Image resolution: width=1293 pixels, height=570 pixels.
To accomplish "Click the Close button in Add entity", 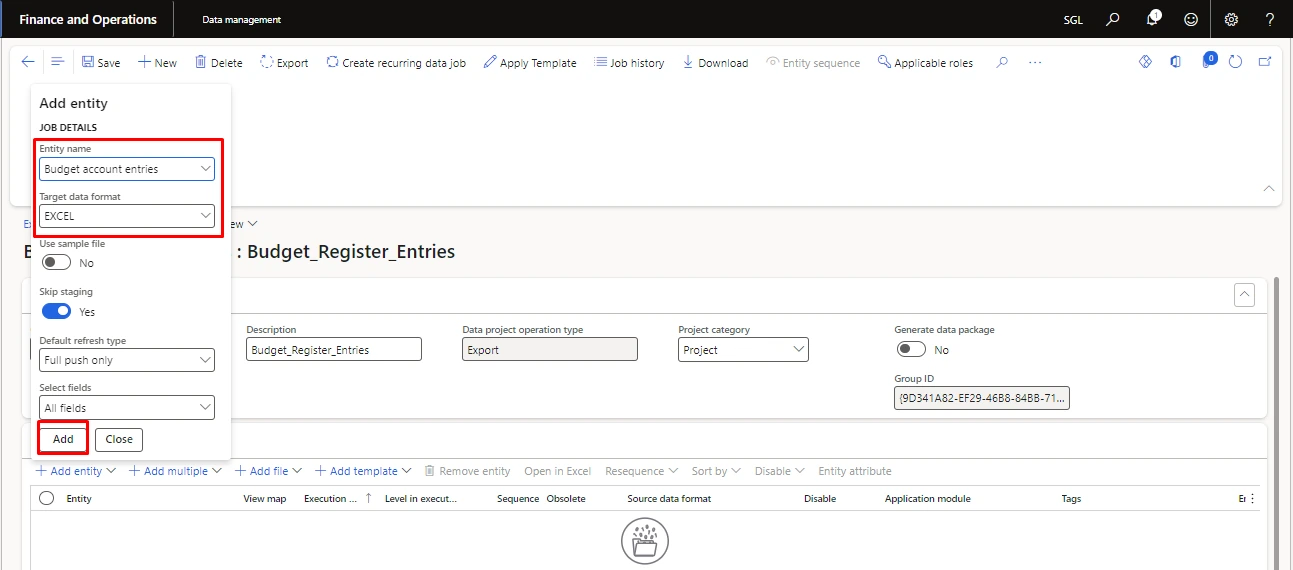I will (119, 439).
